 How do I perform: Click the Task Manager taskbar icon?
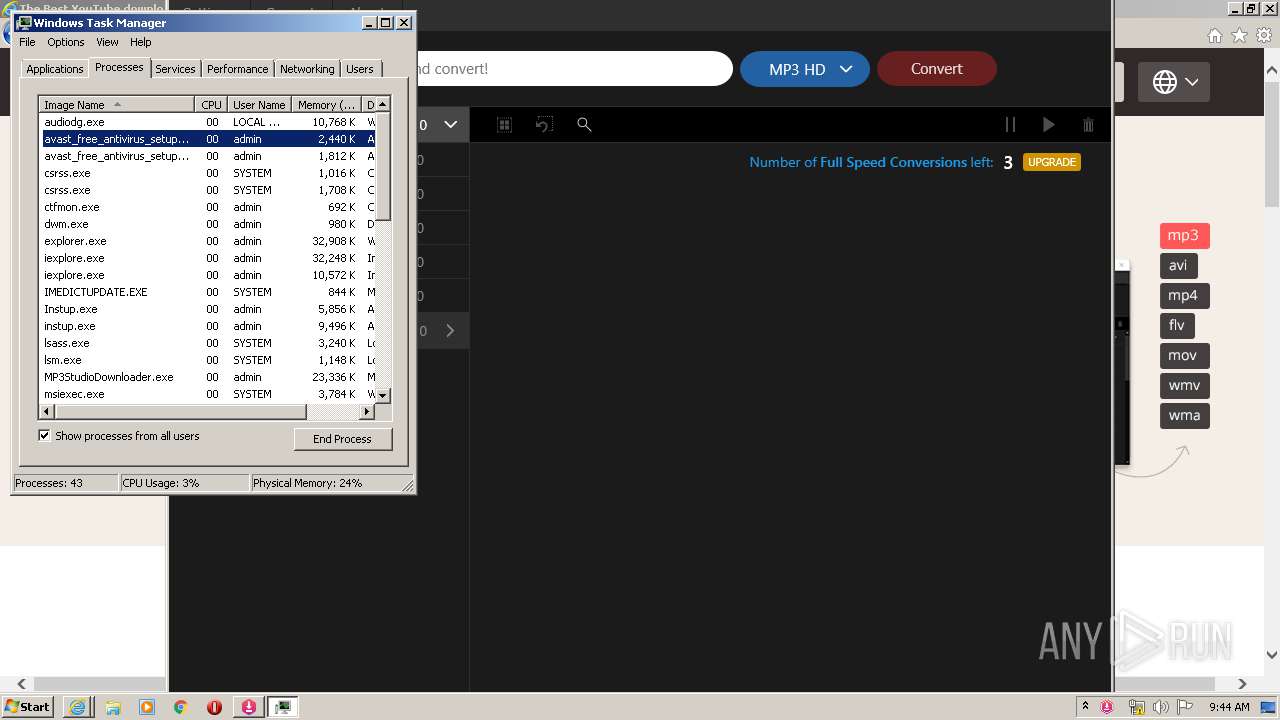283,707
